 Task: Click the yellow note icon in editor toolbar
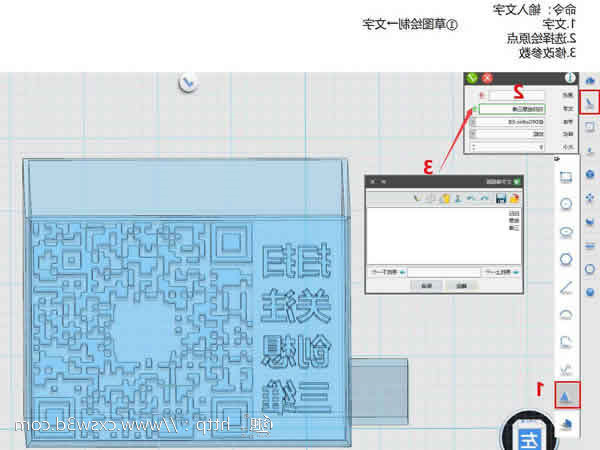[445, 198]
